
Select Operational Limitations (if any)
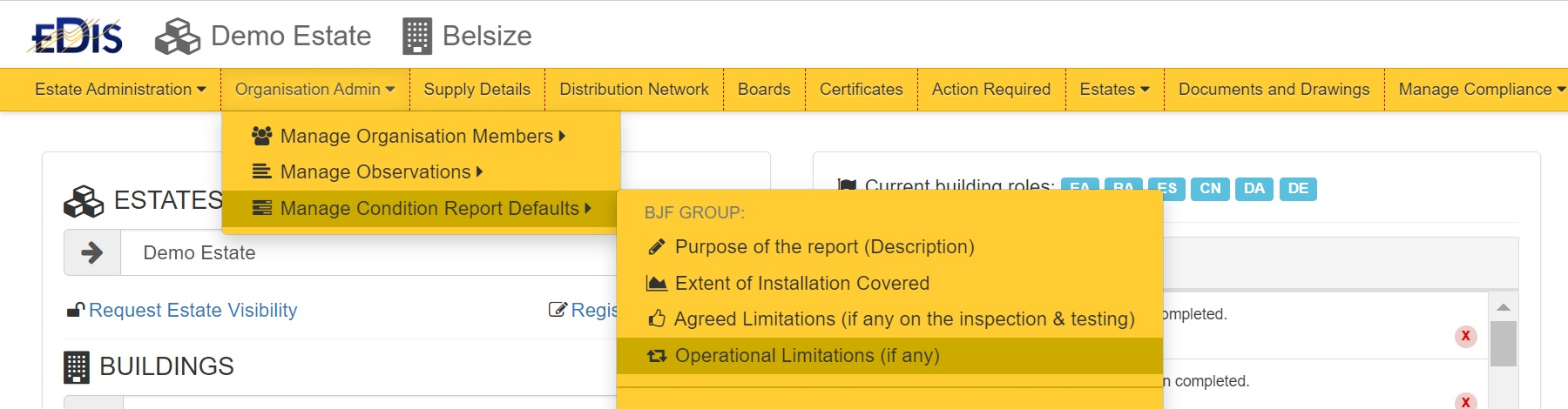tap(807, 356)
